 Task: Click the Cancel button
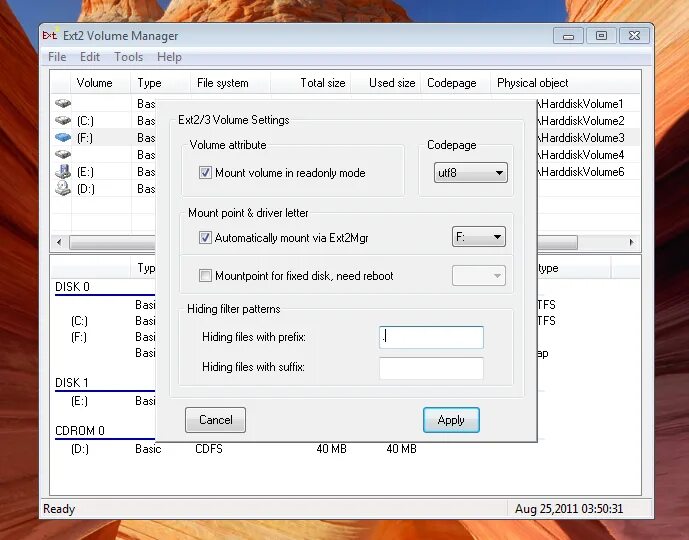coord(215,420)
